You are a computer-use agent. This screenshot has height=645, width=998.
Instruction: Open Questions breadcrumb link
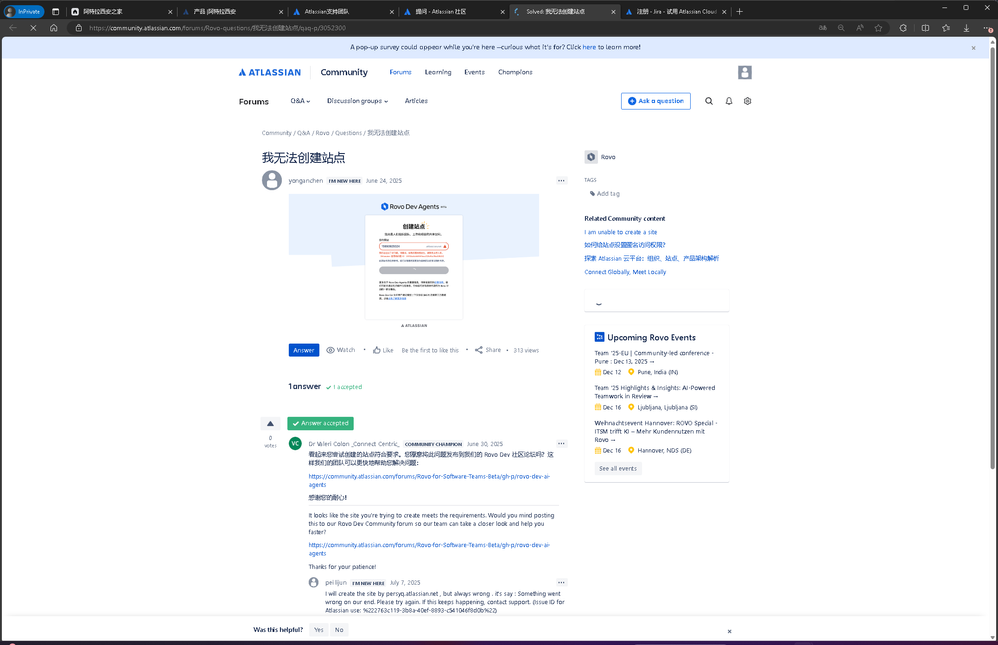tap(348, 133)
